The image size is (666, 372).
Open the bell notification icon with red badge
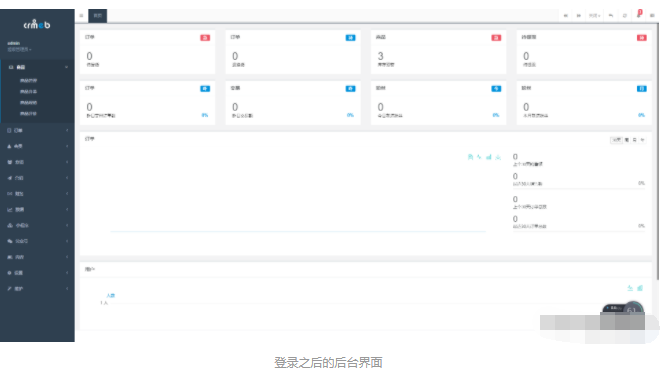(639, 14)
